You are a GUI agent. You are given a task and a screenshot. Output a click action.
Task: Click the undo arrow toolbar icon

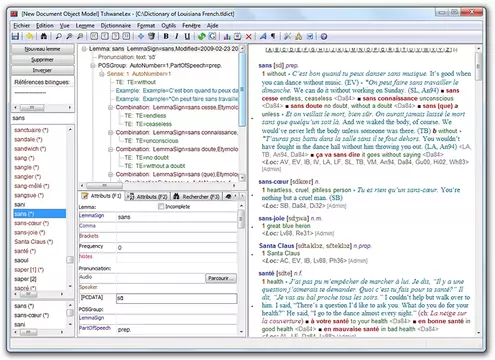30,36
